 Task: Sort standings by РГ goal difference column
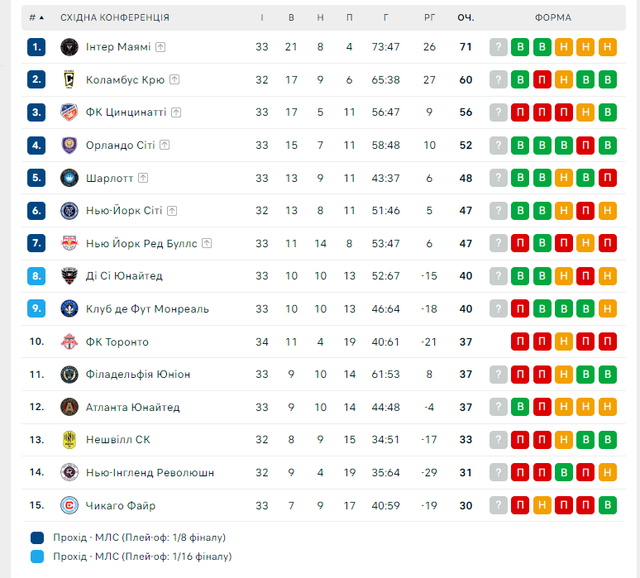pyautogui.click(x=430, y=18)
